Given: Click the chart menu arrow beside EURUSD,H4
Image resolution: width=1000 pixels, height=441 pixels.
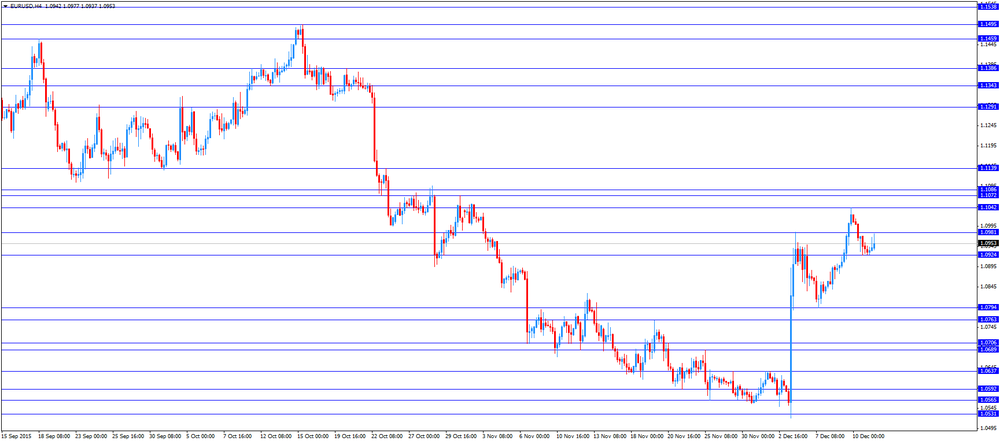Looking at the screenshot, I should (4, 4).
